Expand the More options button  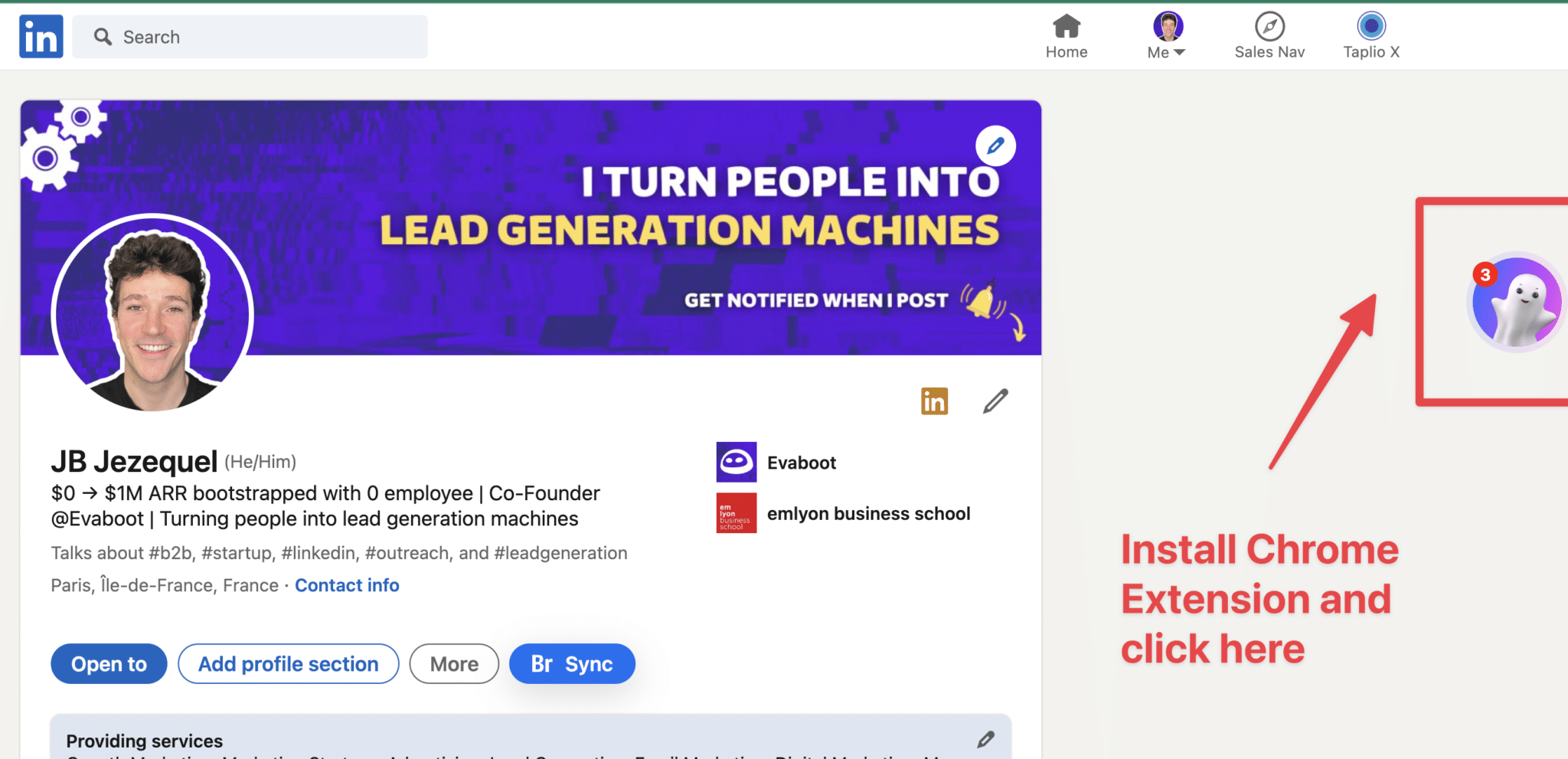click(x=453, y=663)
